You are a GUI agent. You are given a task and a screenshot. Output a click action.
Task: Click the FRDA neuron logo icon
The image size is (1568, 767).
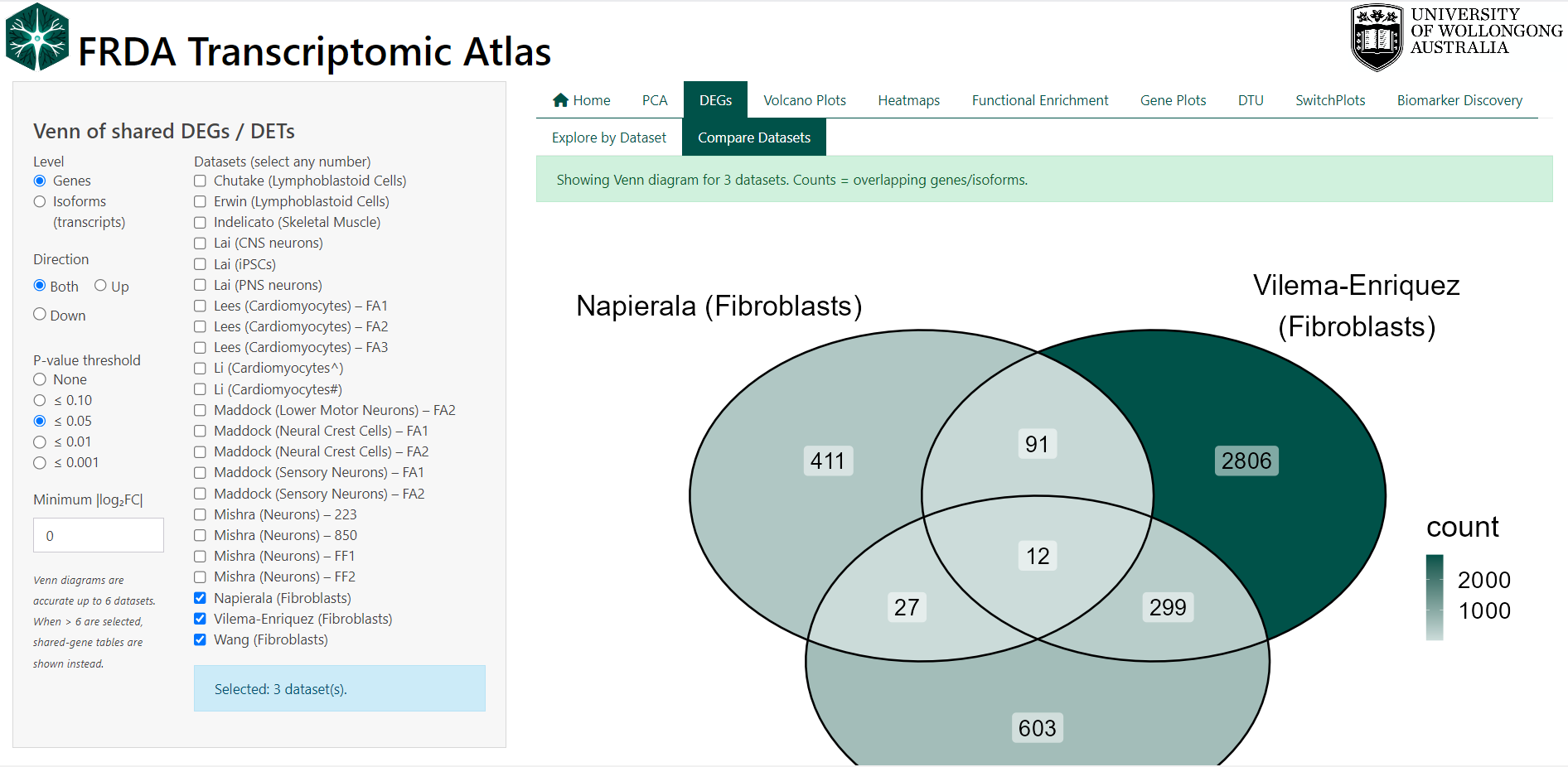[37, 37]
